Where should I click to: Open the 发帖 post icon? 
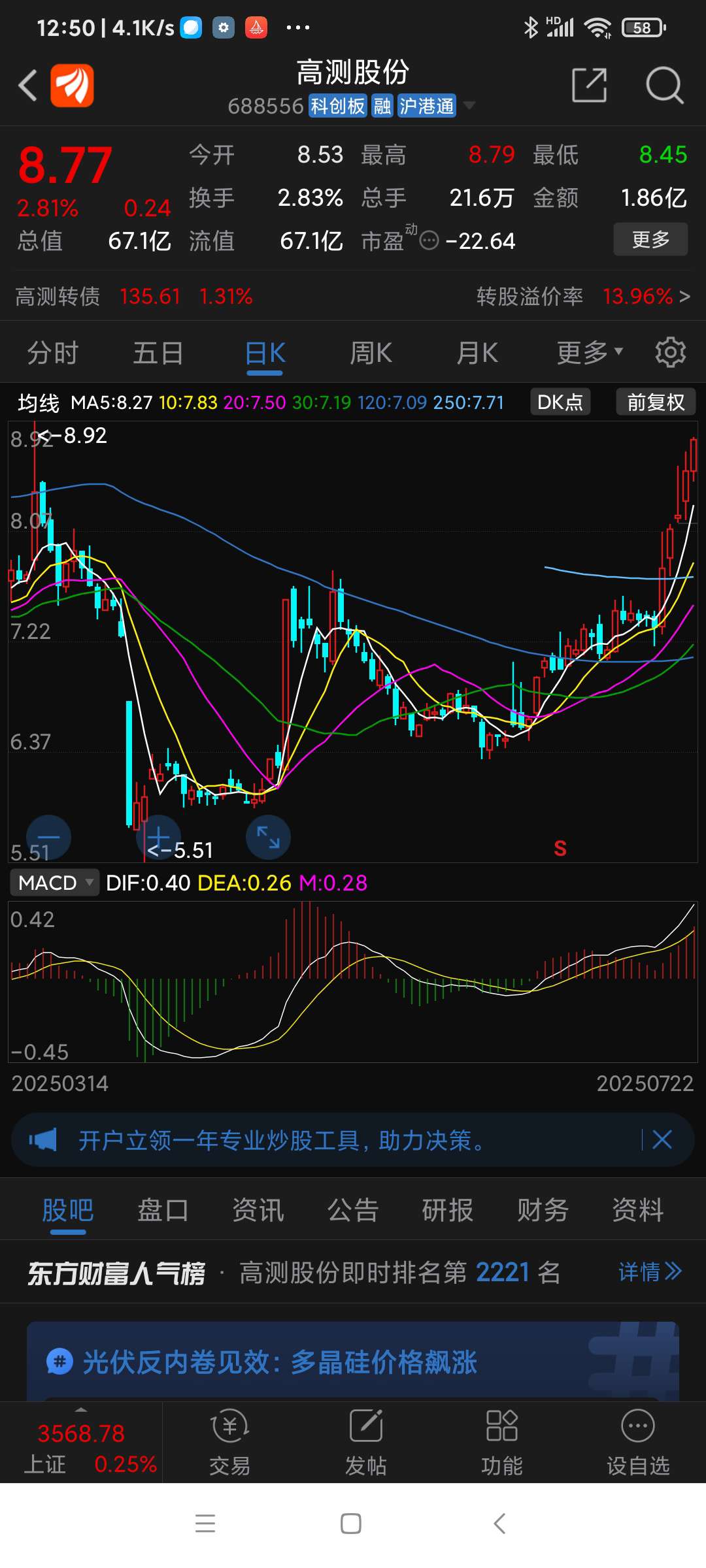(x=366, y=1425)
